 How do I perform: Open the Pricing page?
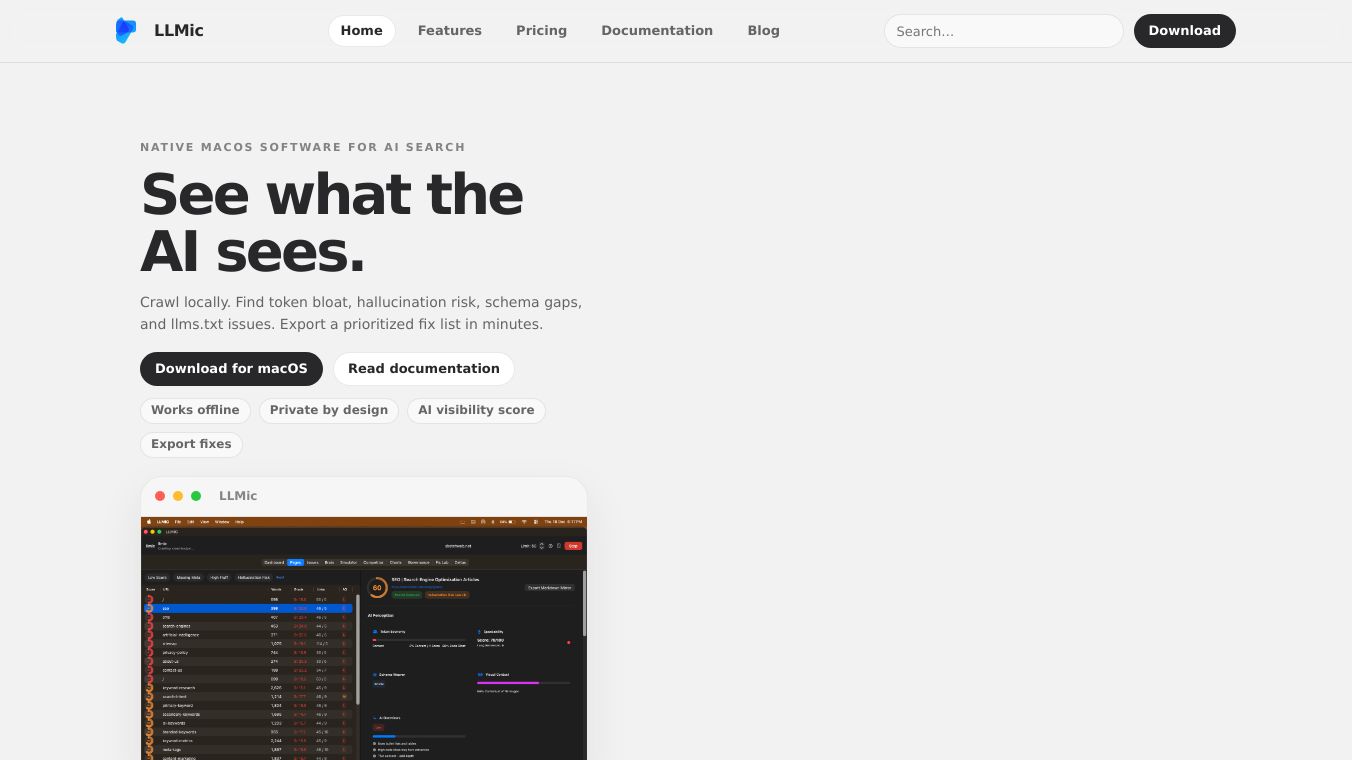(x=541, y=31)
